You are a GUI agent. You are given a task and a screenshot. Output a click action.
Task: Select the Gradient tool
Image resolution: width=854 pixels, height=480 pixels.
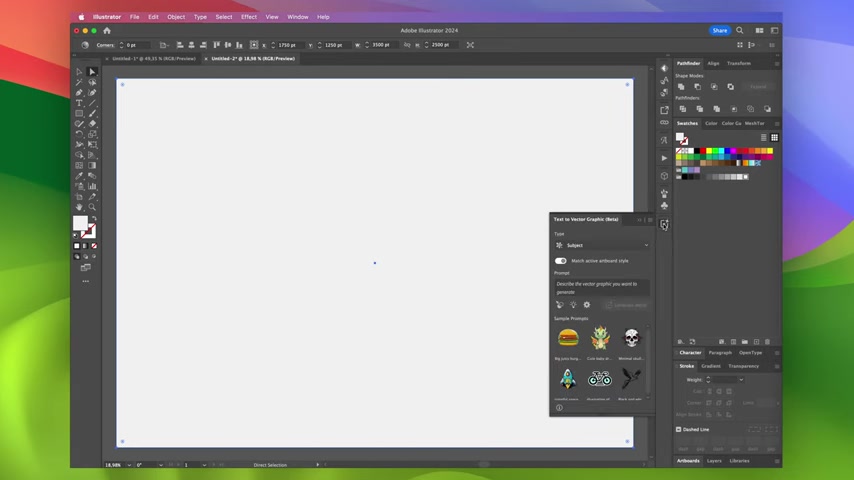[x=92, y=166]
